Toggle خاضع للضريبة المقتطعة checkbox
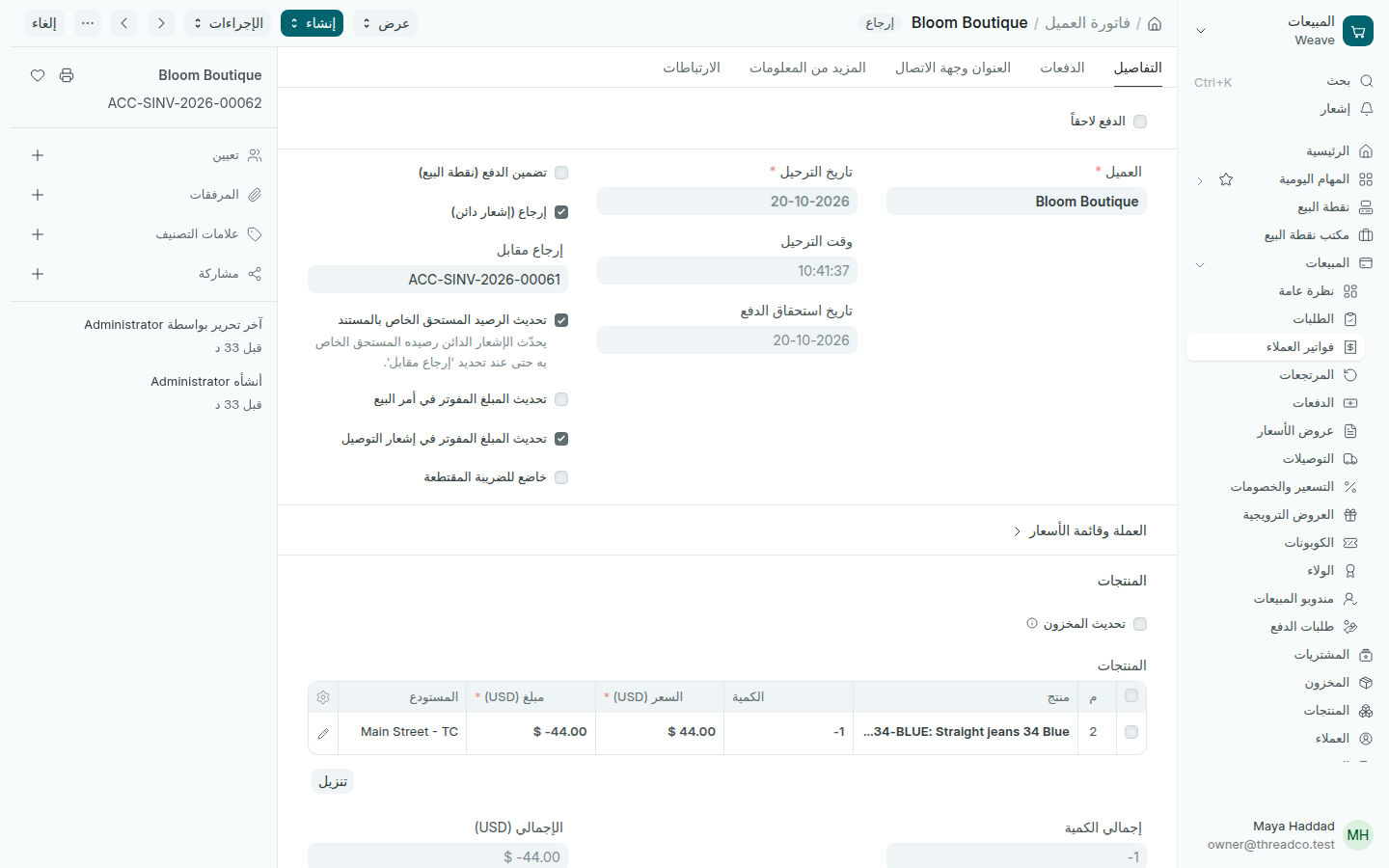1389x868 pixels. point(561,477)
